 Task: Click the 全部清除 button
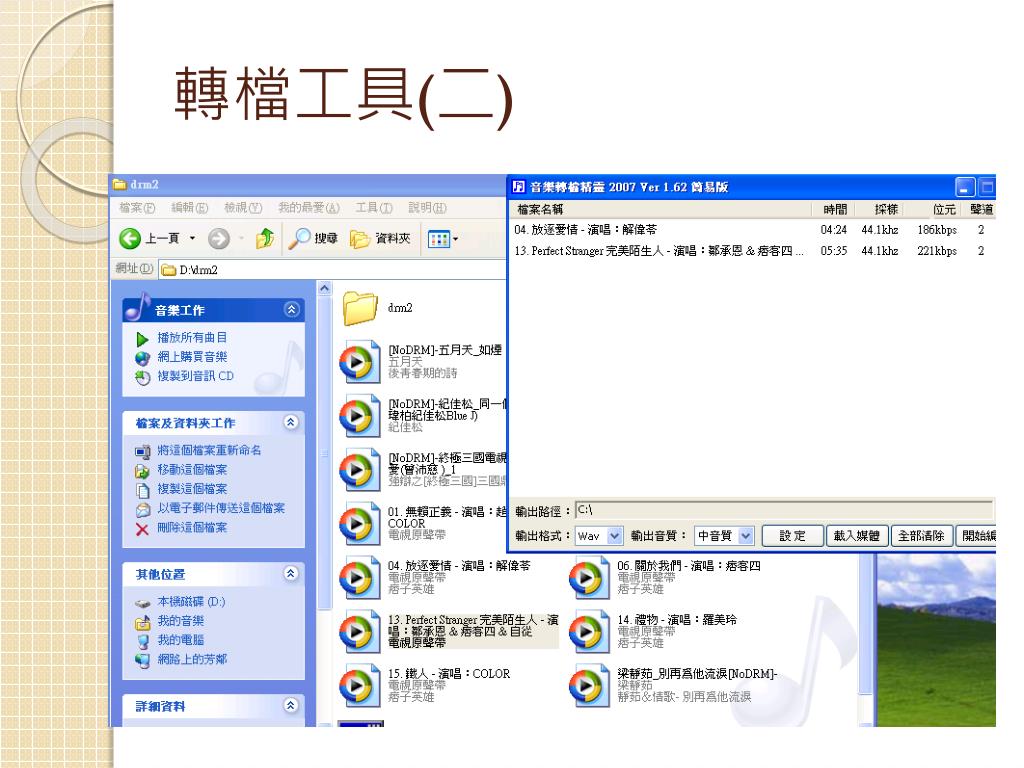coord(921,536)
